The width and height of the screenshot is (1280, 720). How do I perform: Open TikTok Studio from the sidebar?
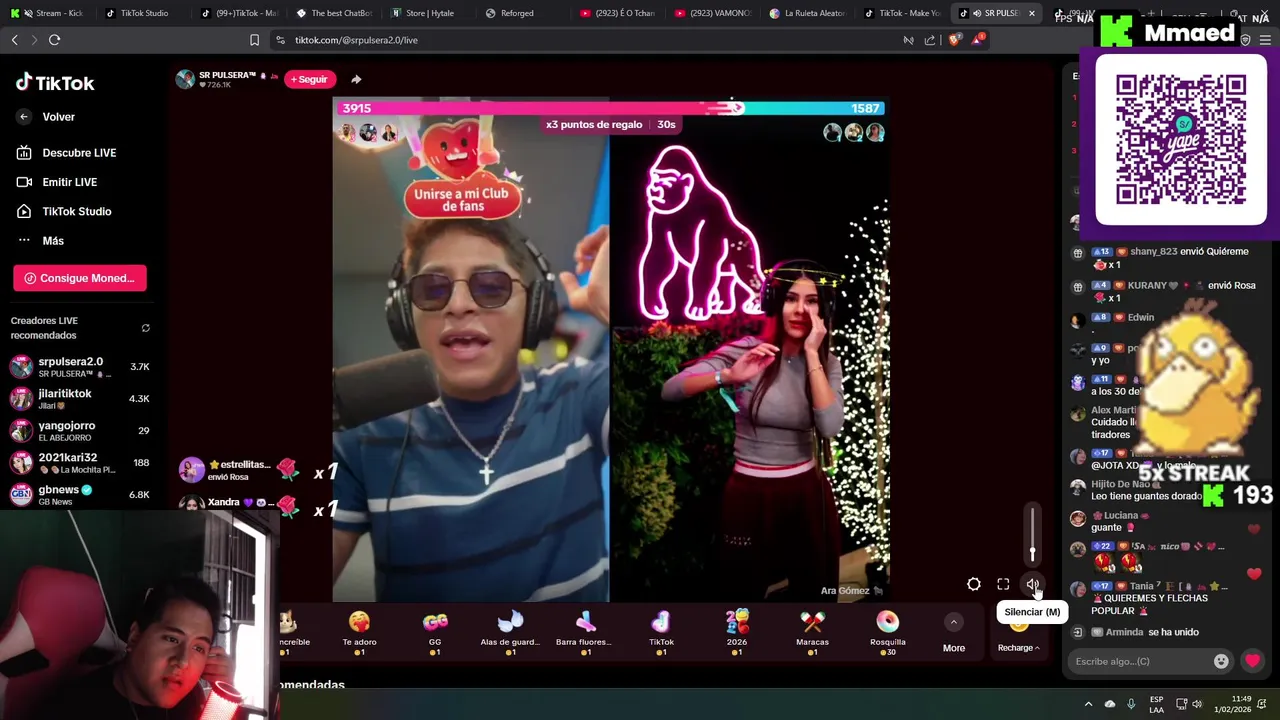click(x=64, y=211)
